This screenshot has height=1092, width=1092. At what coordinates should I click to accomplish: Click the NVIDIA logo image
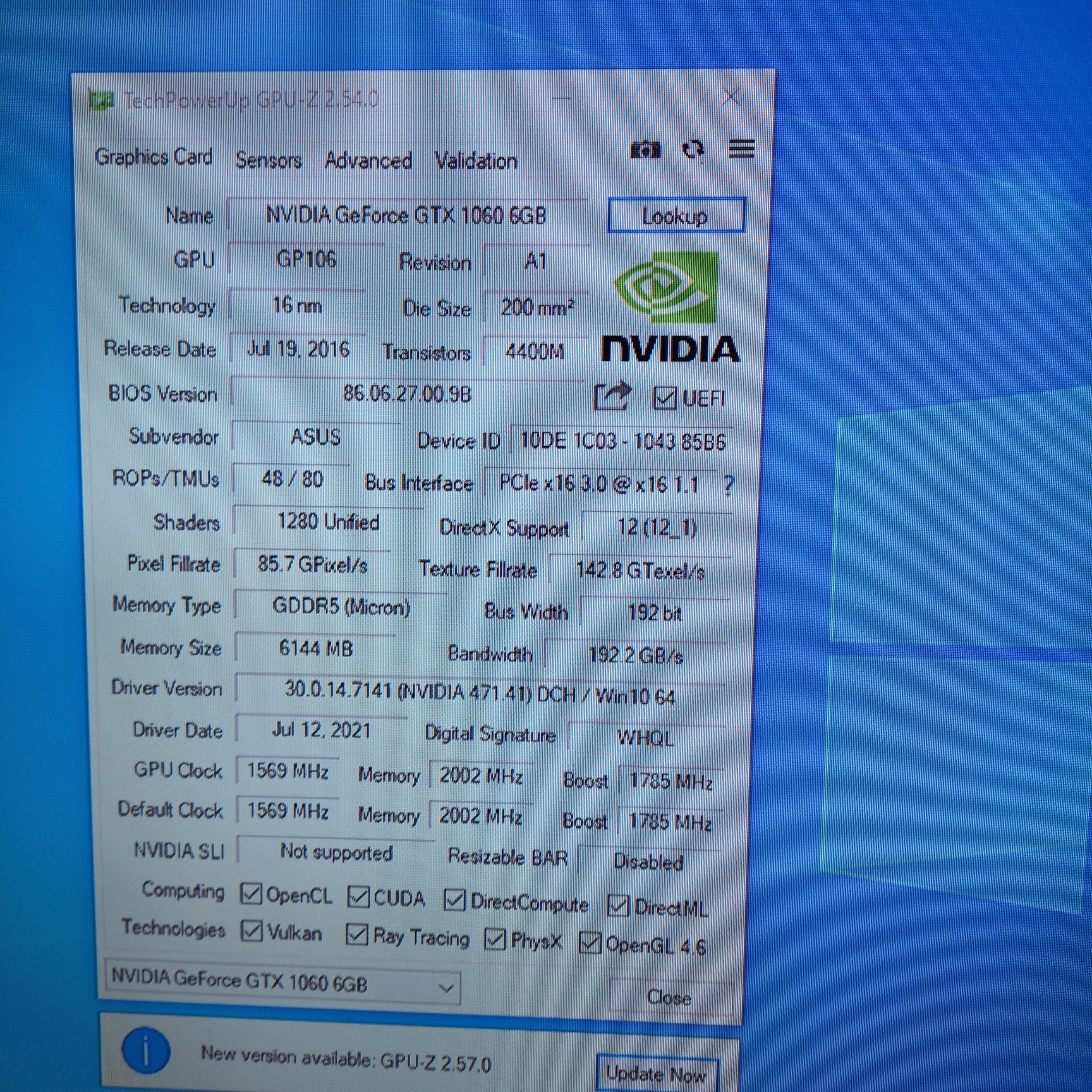[x=670, y=308]
